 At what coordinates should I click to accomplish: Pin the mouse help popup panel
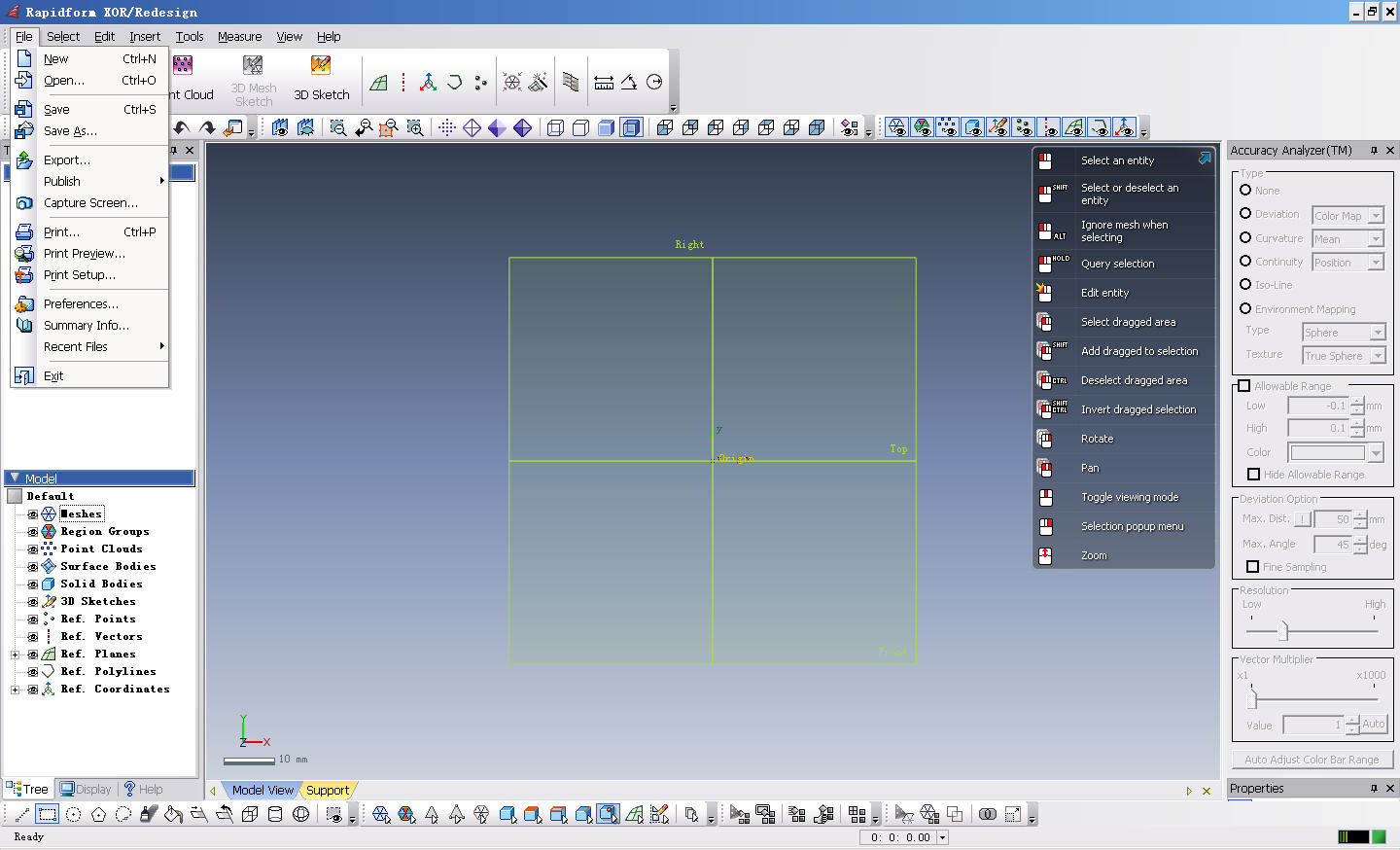1205,158
